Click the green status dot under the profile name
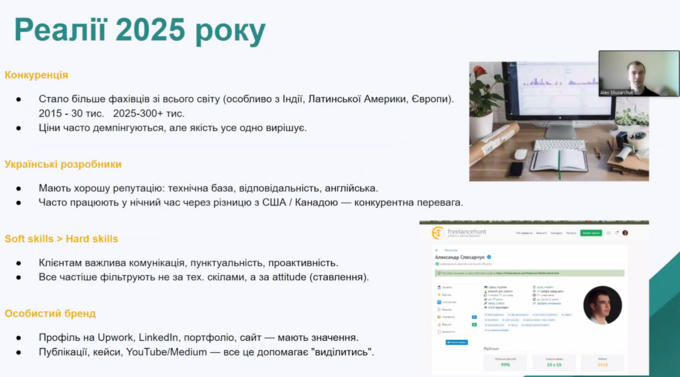680x377 pixels. (x=437, y=264)
